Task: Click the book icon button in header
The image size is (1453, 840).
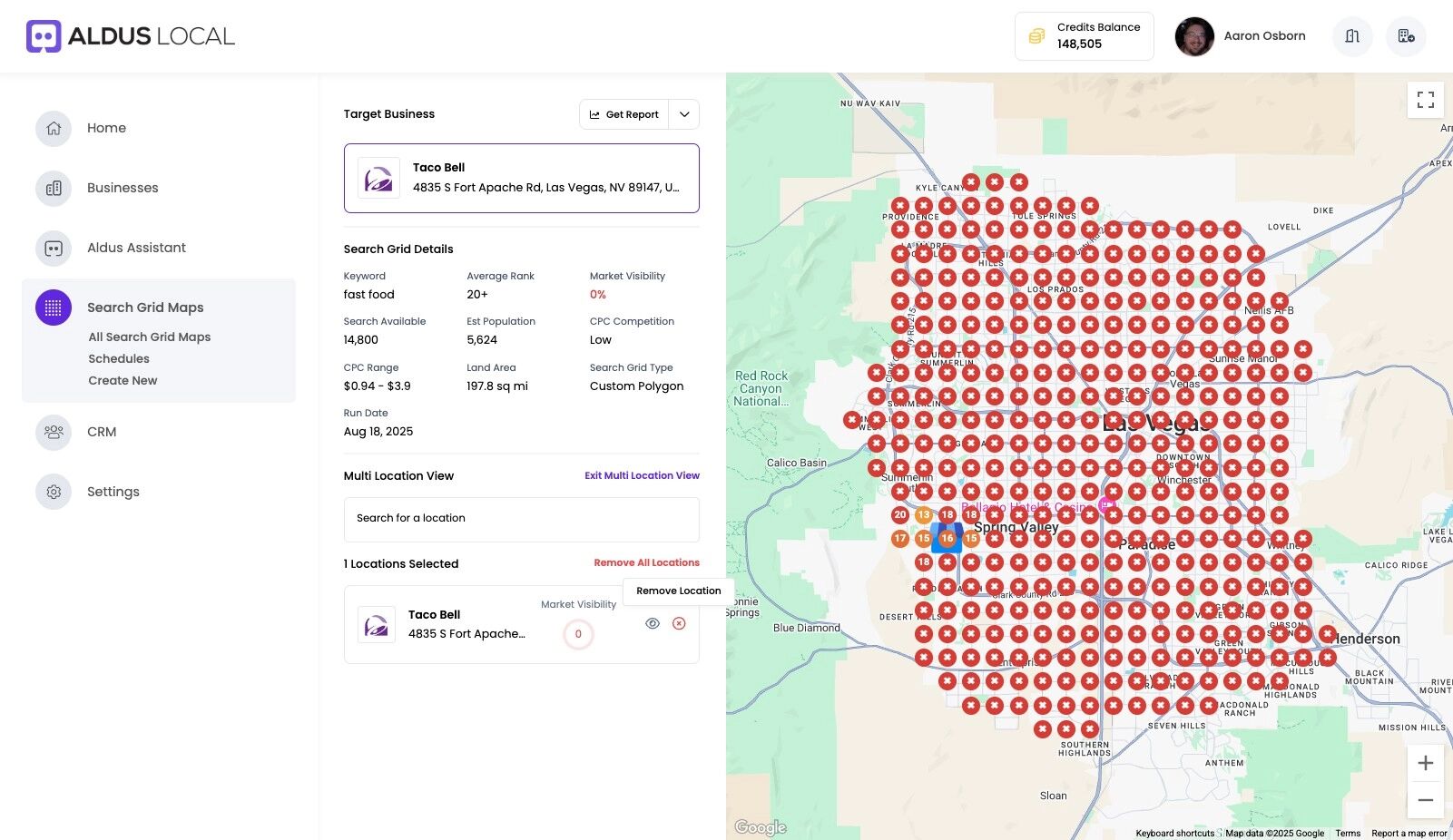Action: 1352,36
